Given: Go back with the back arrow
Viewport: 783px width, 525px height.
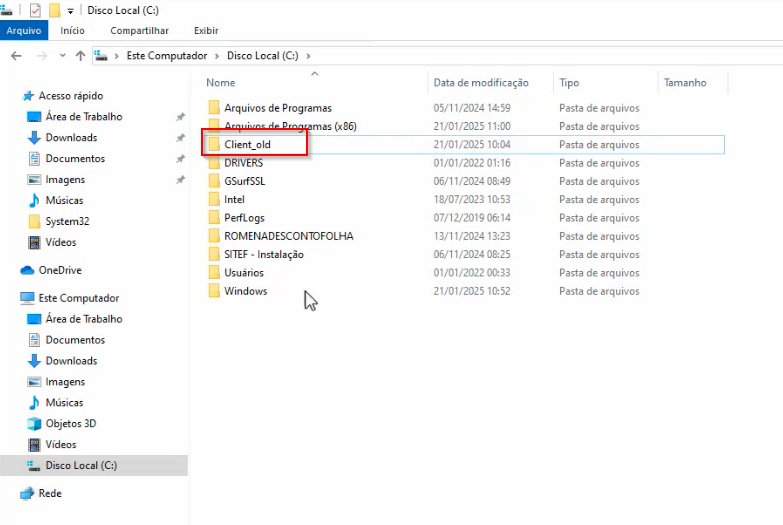Looking at the screenshot, I should (x=16, y=56).
